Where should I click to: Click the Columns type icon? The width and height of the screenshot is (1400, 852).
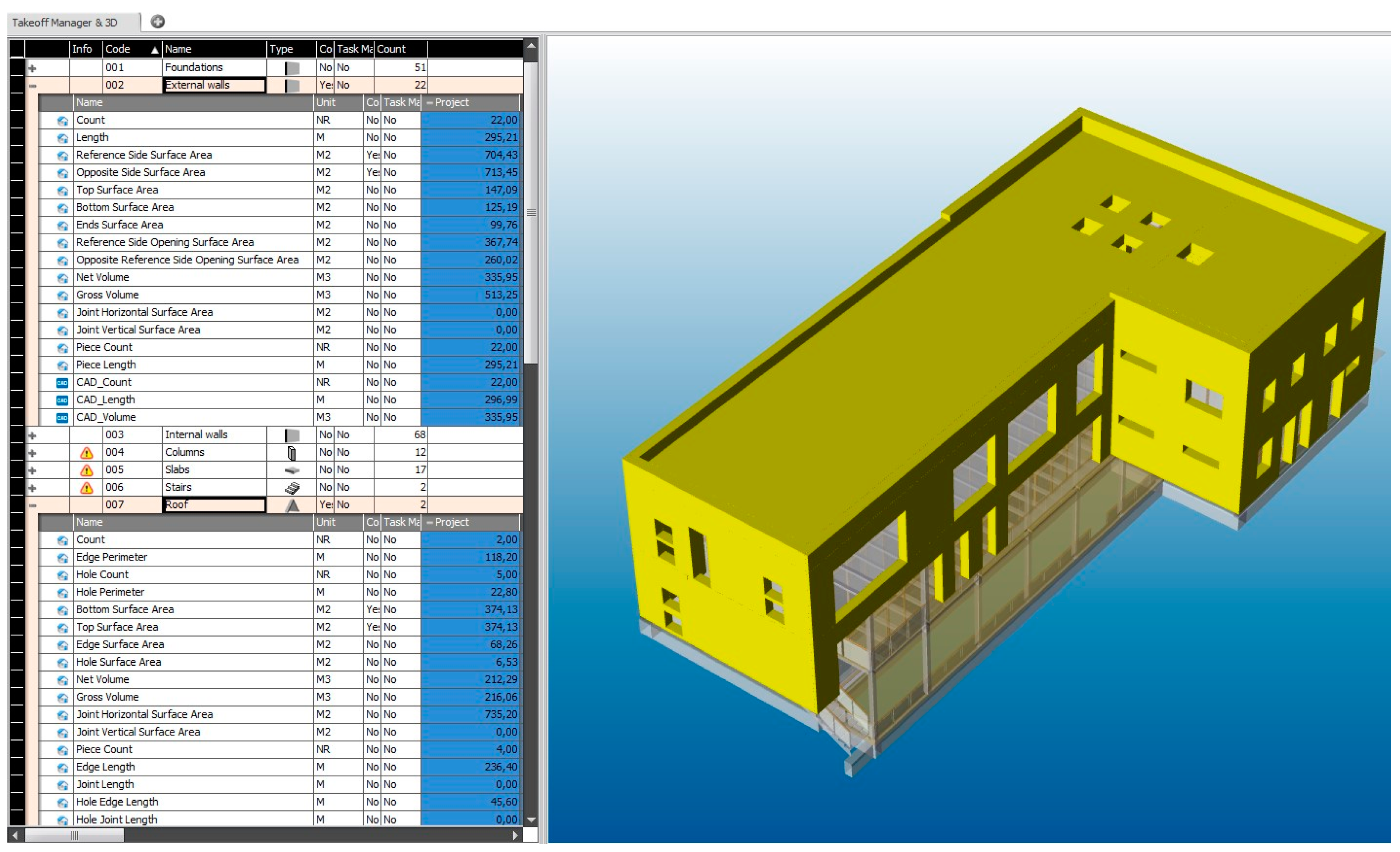tap(291, 453)
